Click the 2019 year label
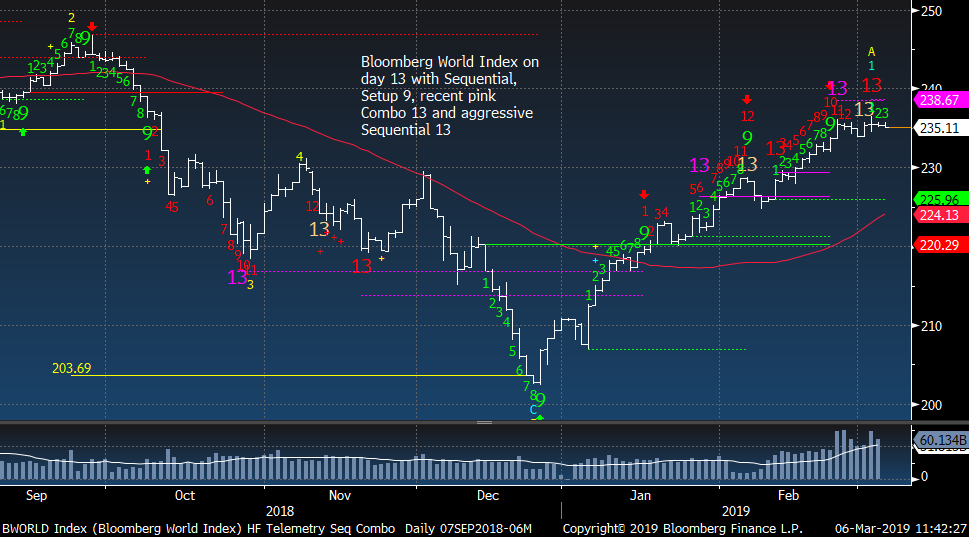Screen dimensions: 969x537 (x=735, y=511)
